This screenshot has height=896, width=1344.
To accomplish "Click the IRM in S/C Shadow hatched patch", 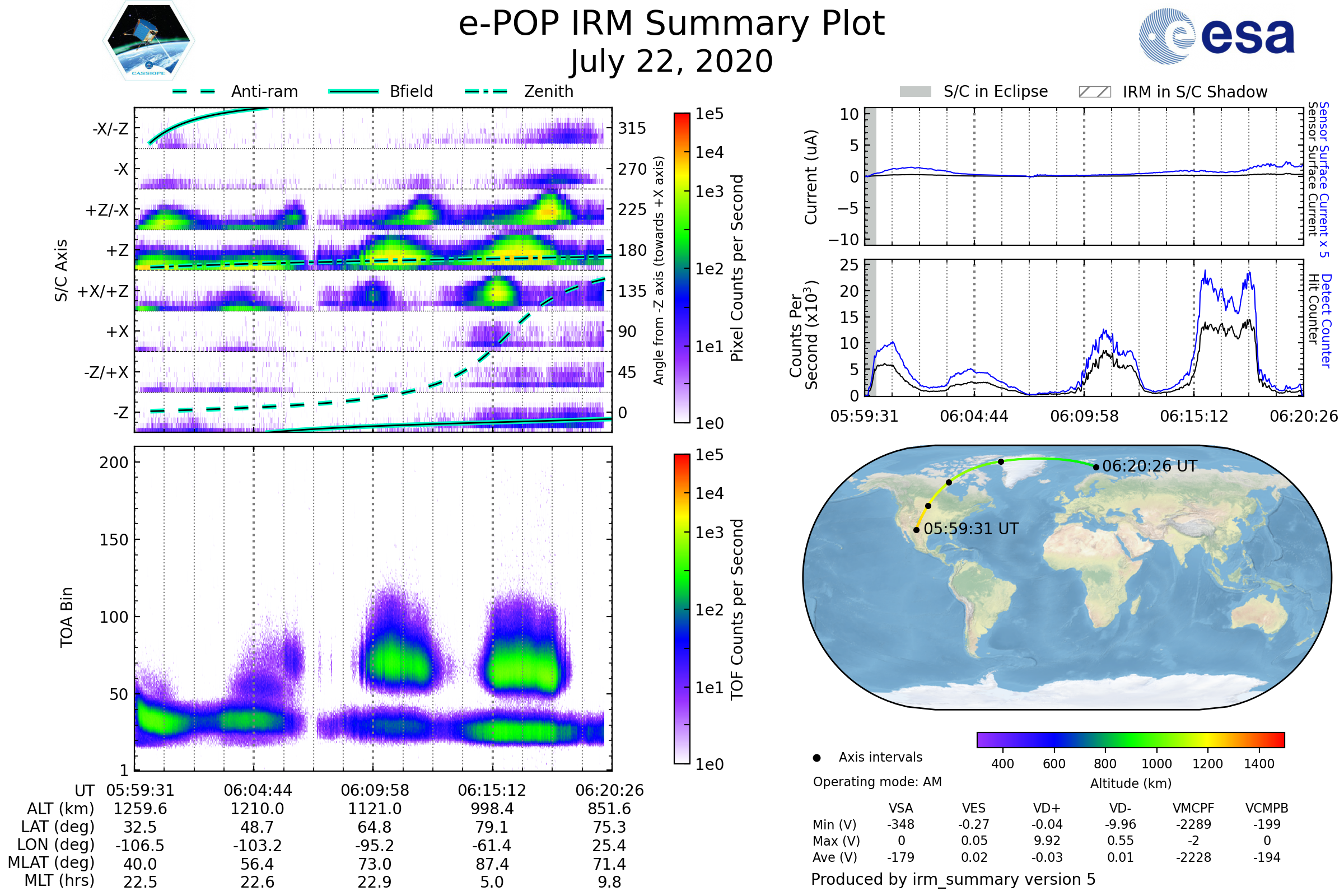I will click(1094, 92).
